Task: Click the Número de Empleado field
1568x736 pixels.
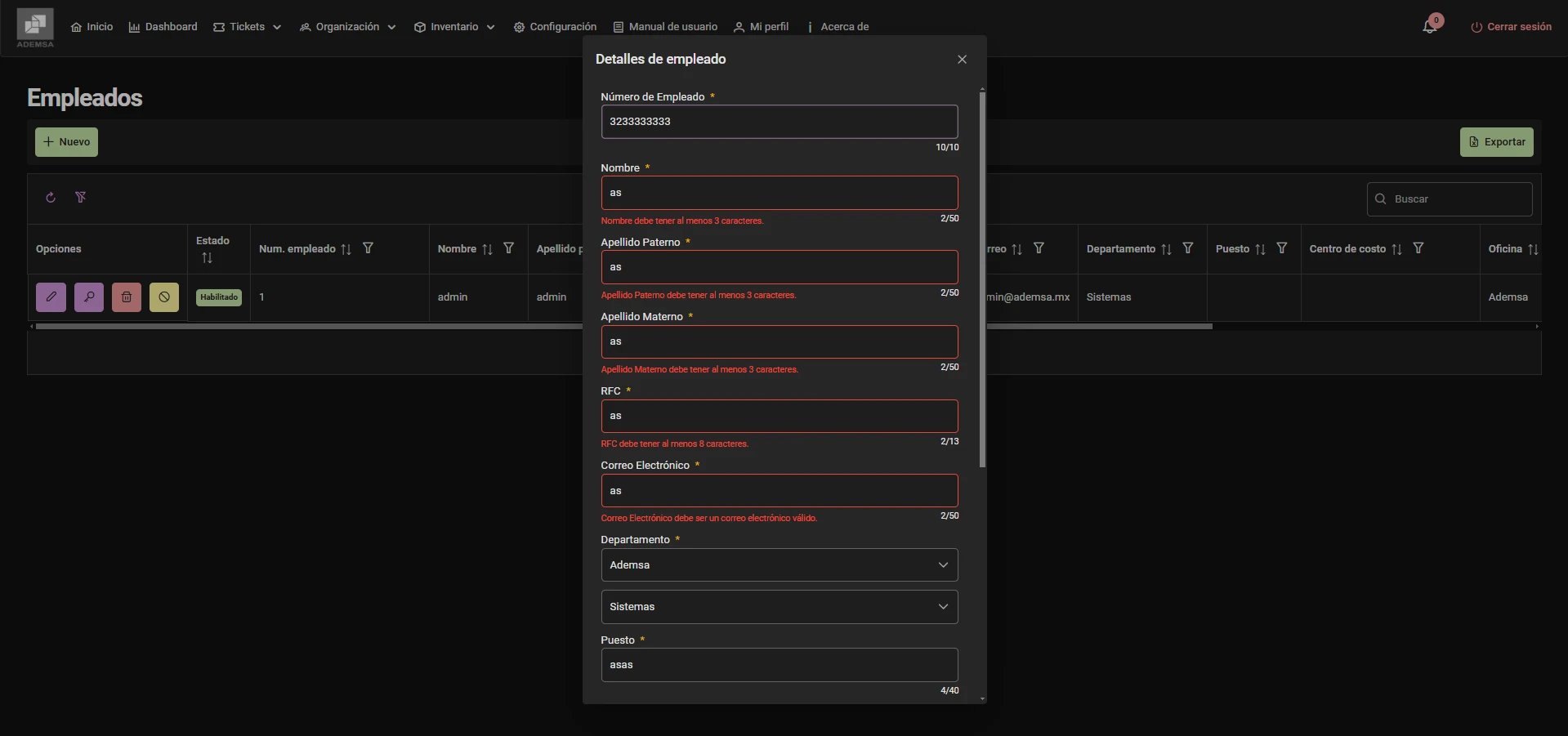Action: tap(780, 122)
